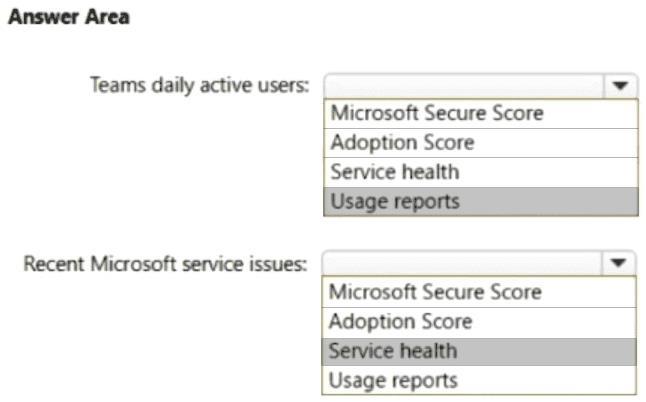Click the Recent Microsoft service issues label
This screenshot has height=402, width=646.
point(165,264)
